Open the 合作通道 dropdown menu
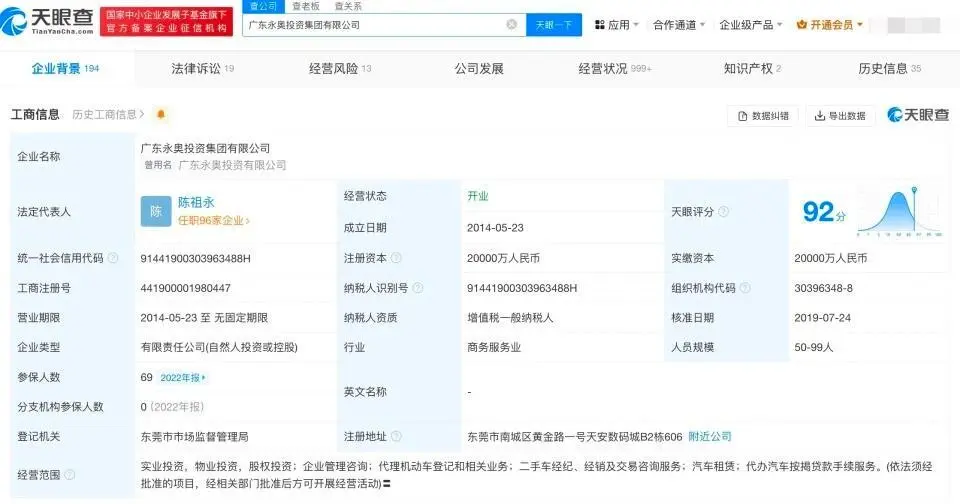Screen dimensions: 960x504 coord(679,25)
